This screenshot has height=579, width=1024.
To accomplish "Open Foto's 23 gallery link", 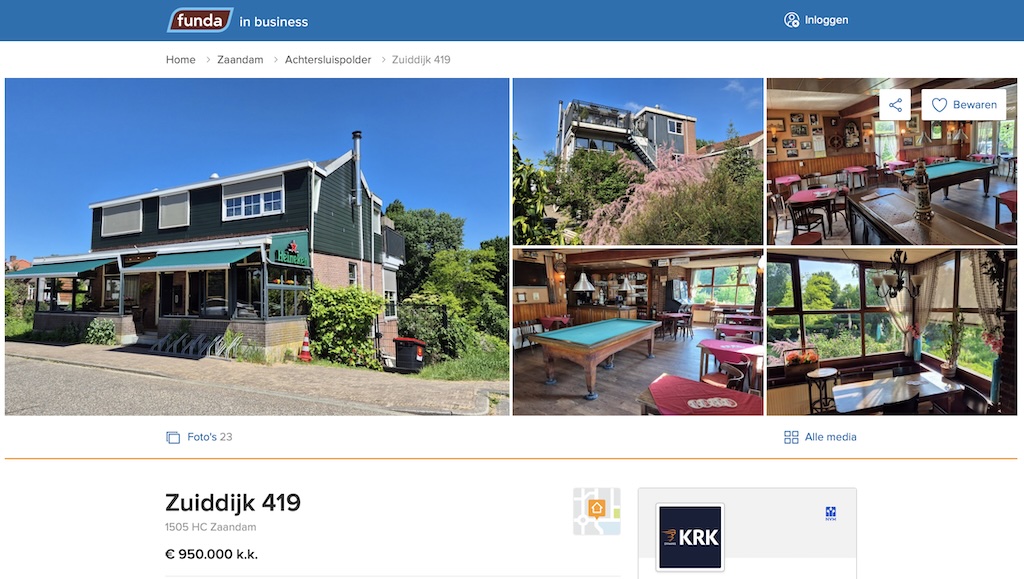I will pyautogui.click(x=210, y=437).
